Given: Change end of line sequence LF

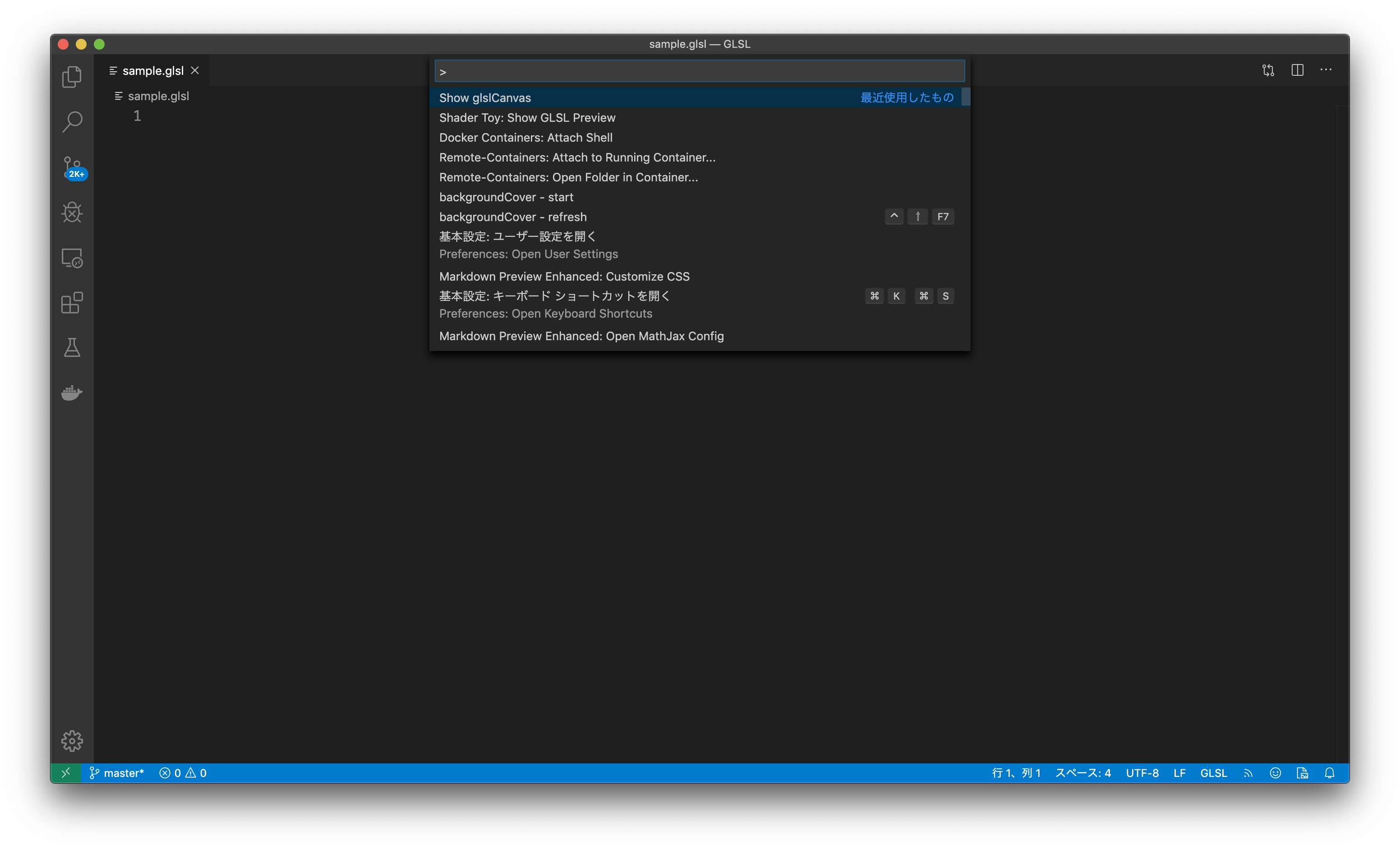Looking at the screenshot, I should tap(1179, 773).
